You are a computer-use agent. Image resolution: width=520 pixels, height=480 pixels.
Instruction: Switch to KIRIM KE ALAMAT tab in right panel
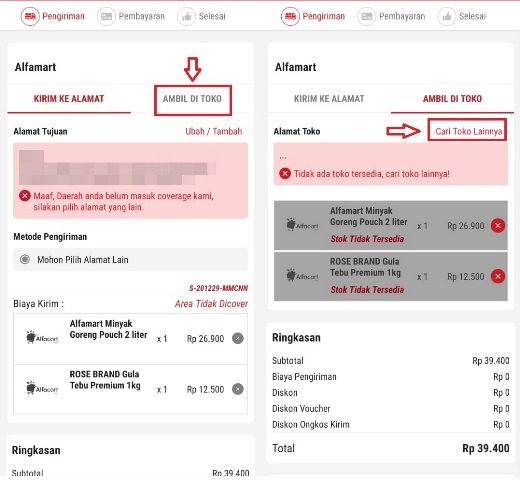[x=329, y=99]
